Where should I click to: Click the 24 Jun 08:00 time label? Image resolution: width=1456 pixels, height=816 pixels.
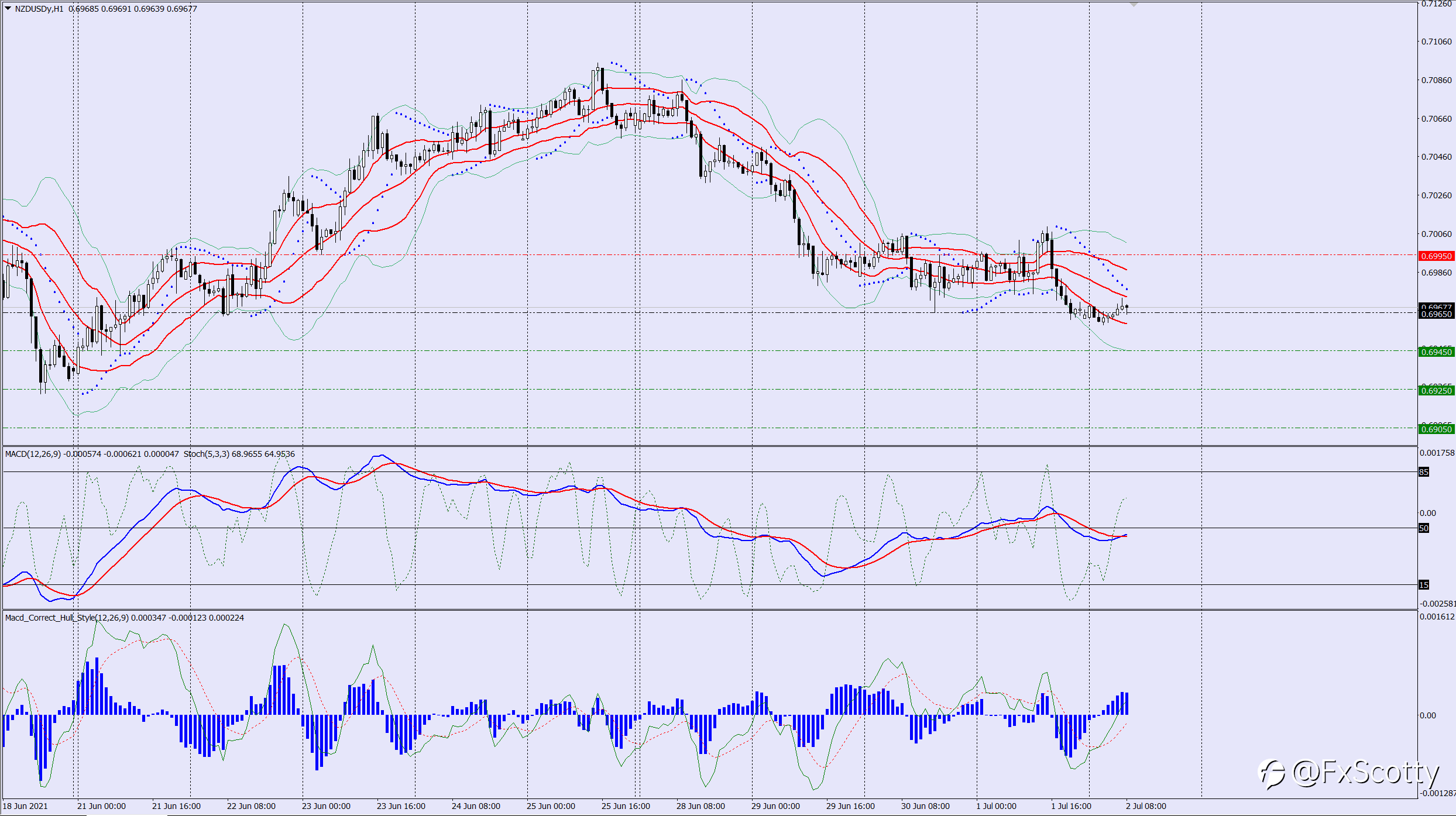pyautogui.click(x=476, y=806)
